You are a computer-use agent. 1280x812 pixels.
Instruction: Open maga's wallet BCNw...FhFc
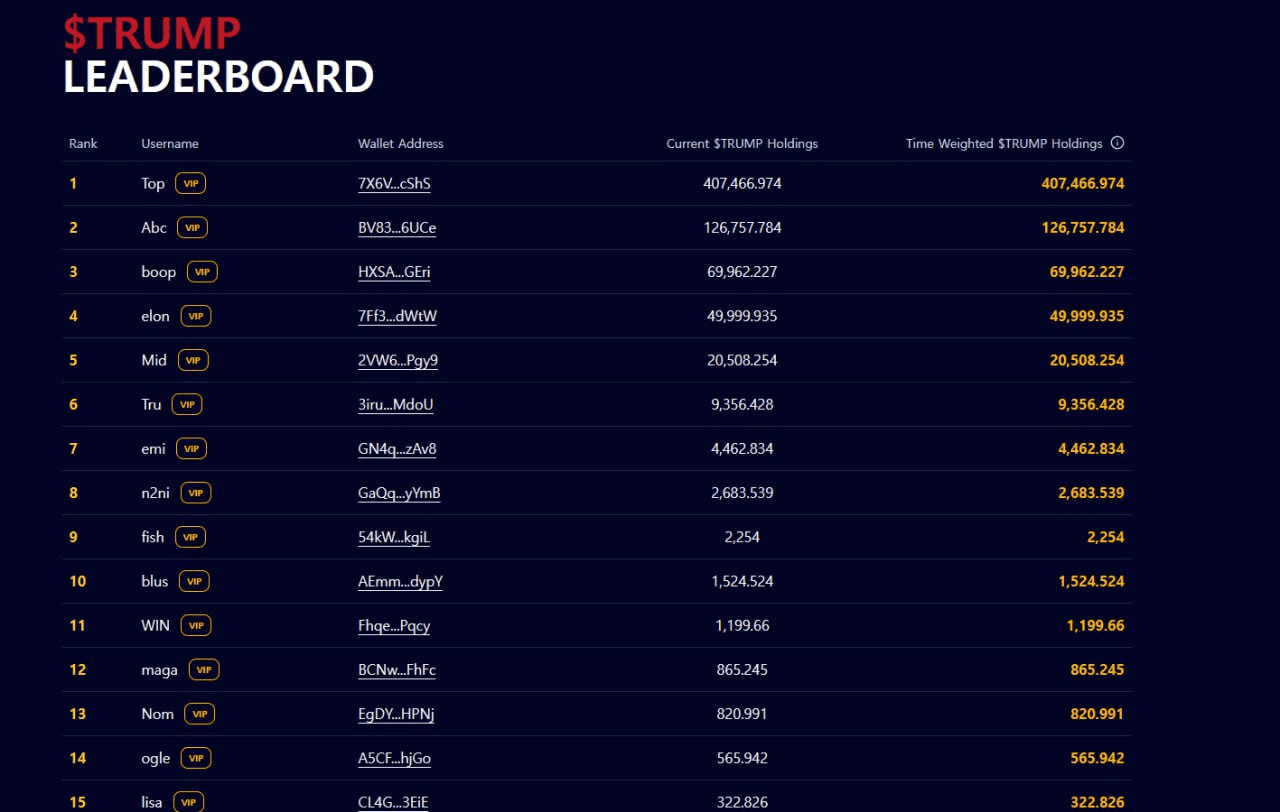(x=397, y=669)
